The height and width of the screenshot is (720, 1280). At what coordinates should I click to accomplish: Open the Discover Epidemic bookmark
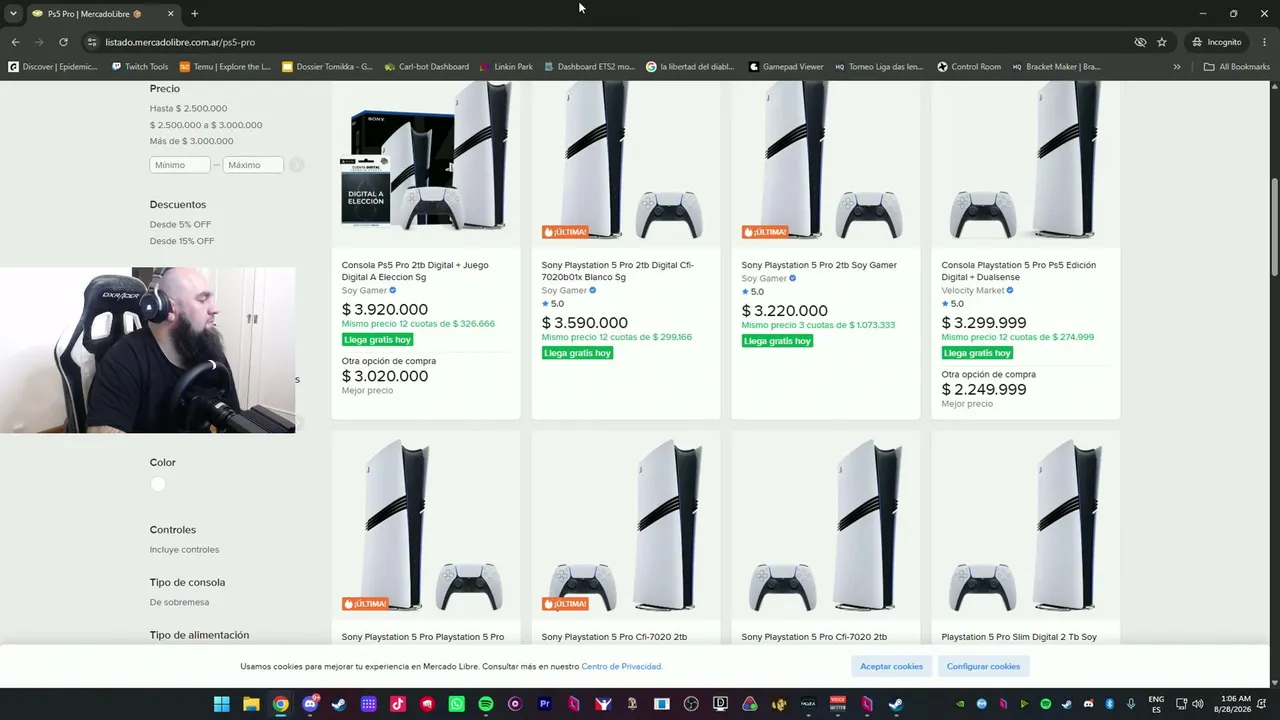coord(53,67)
